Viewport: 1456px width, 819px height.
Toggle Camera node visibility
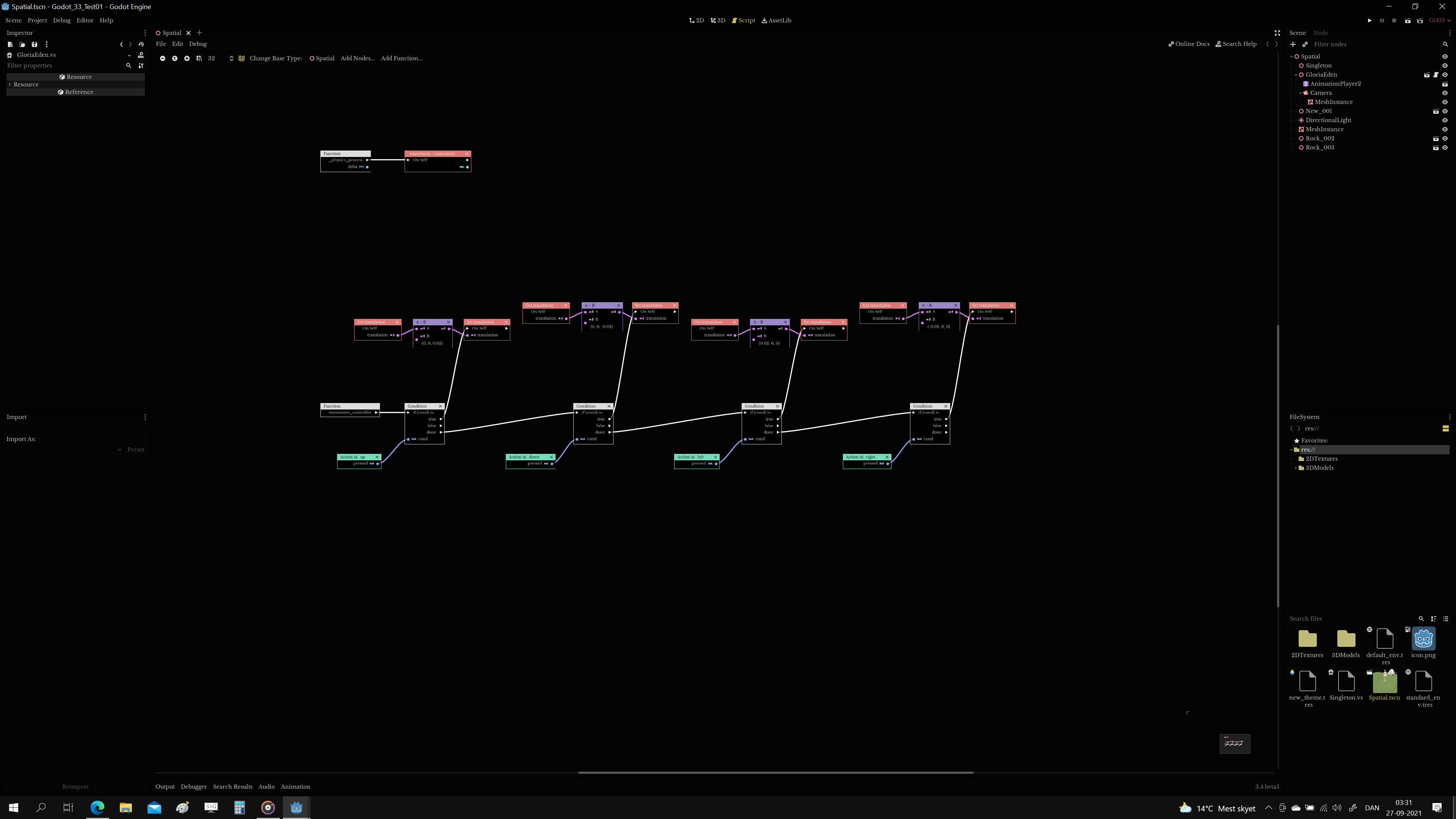[x=1445, y=93]
